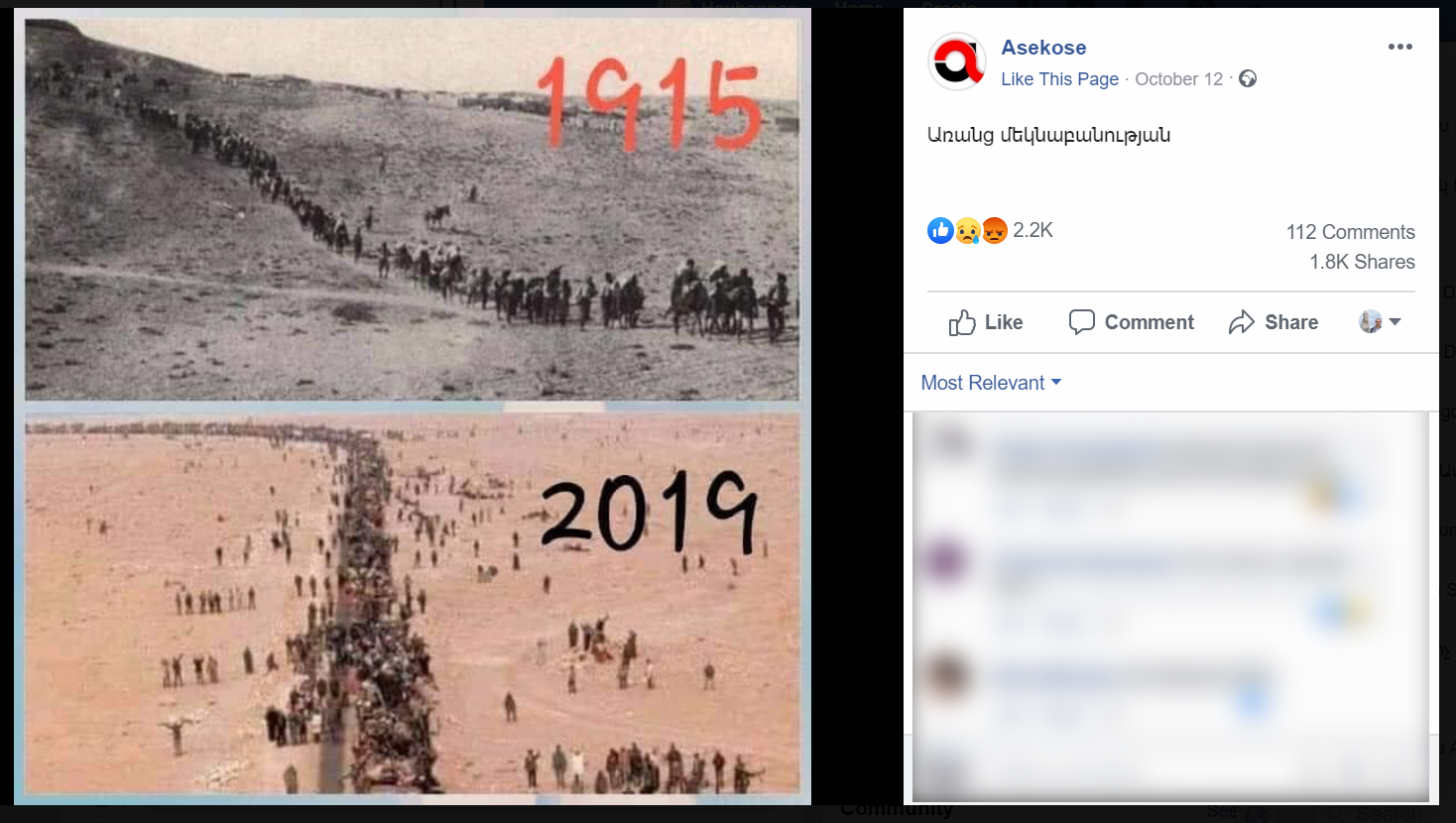Image resolution: width=1456 pixels, height=823 pixels.
Task: Click the 2019 desert crowd photo
Action: tap(412, 604)
